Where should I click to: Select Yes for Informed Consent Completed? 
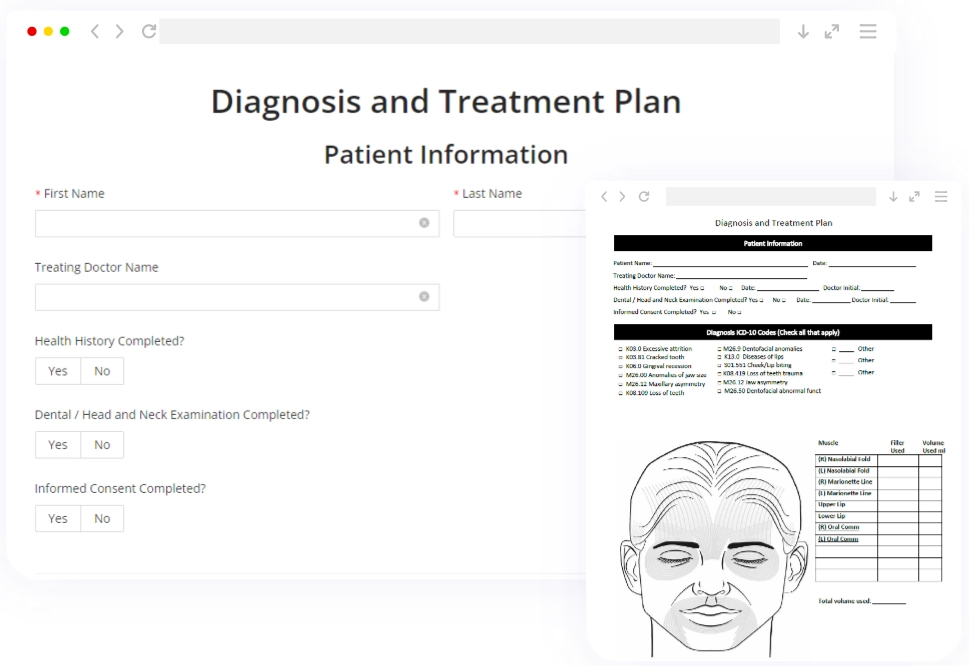pyautogui.click(x=57, y=519)
